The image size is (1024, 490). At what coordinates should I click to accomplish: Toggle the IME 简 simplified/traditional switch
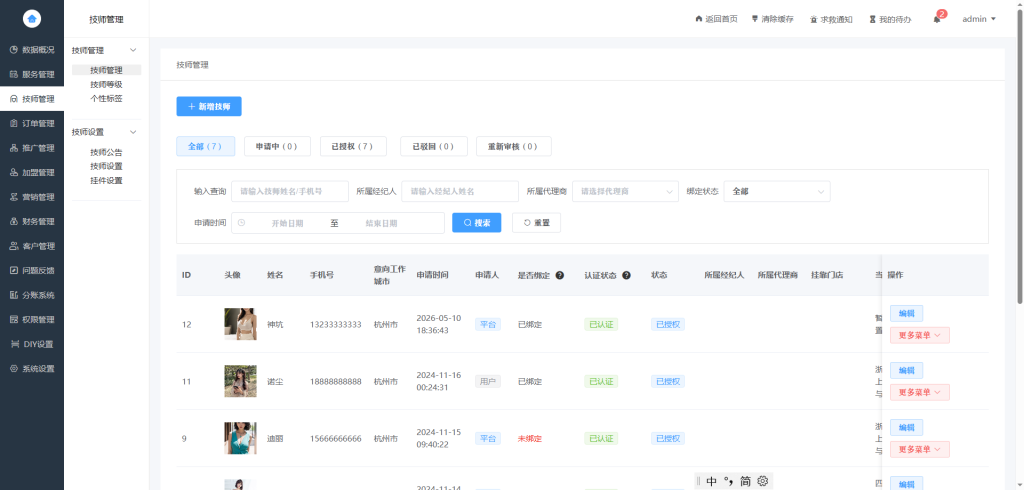pos(745,482)
